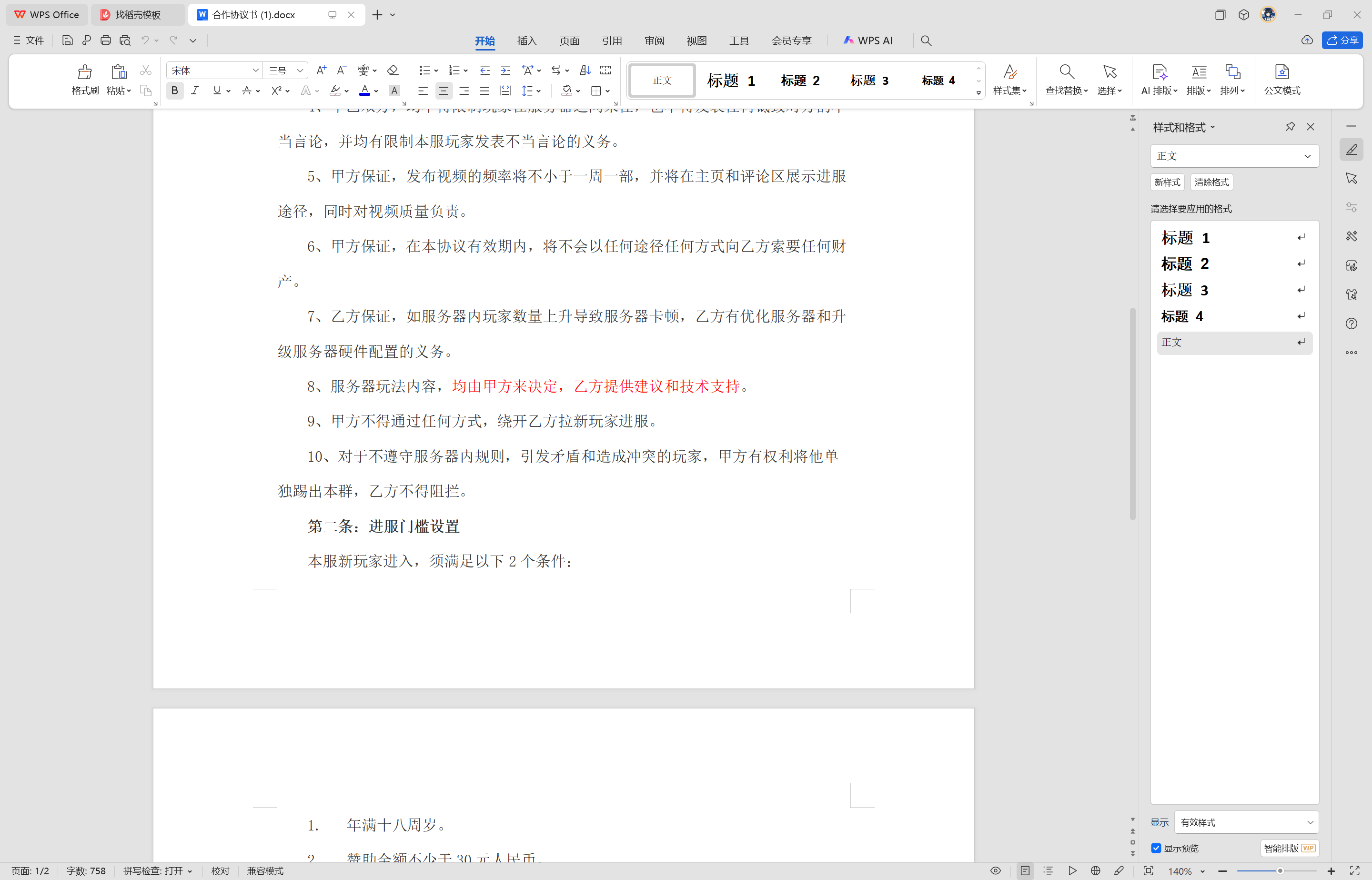Pin the 样式和格式 side panel

coord(1290,127)
